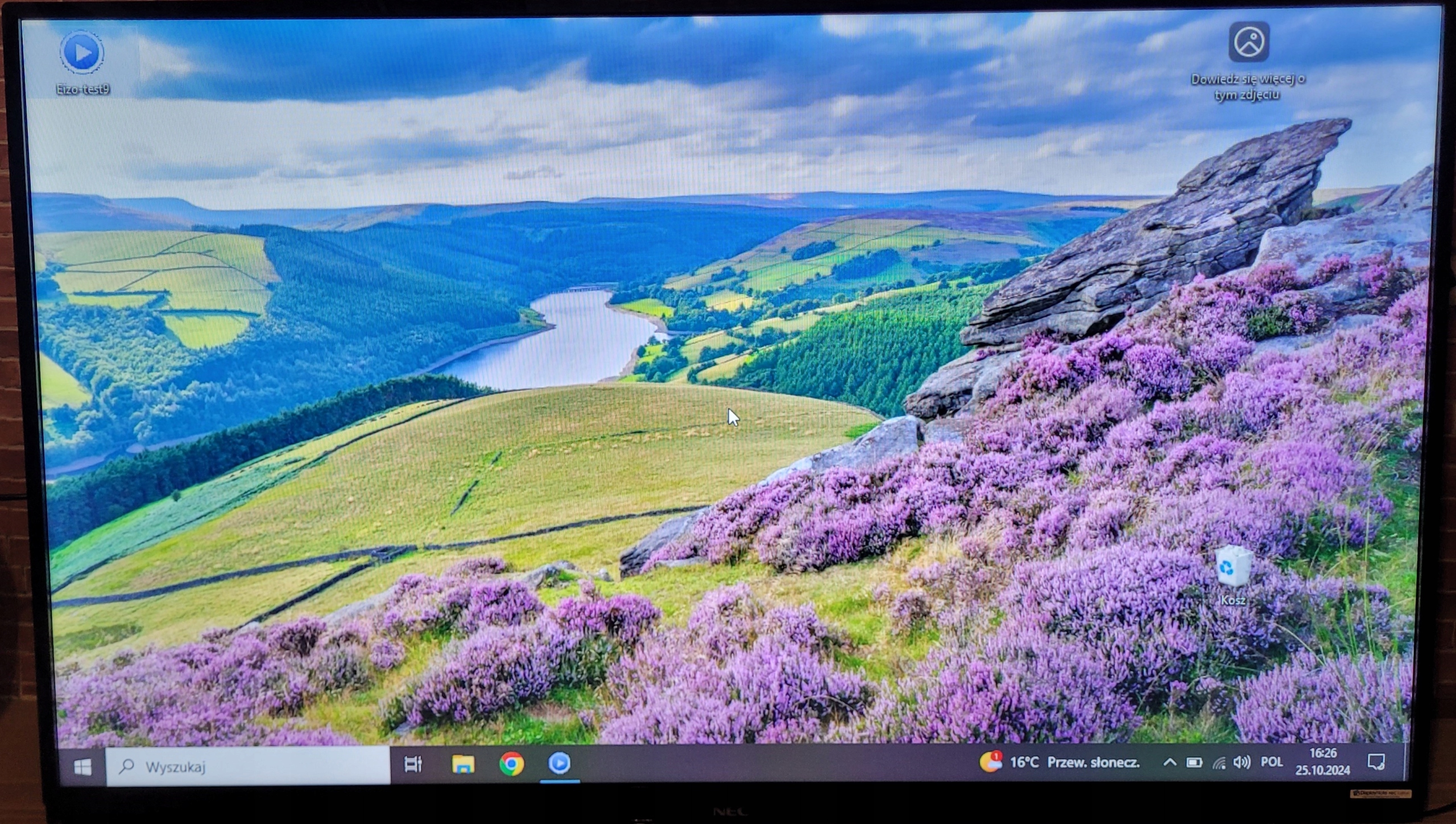1456x824 pixels.
Task: Click the magnifier icon in search box
Action: click(x=126, y=767)
